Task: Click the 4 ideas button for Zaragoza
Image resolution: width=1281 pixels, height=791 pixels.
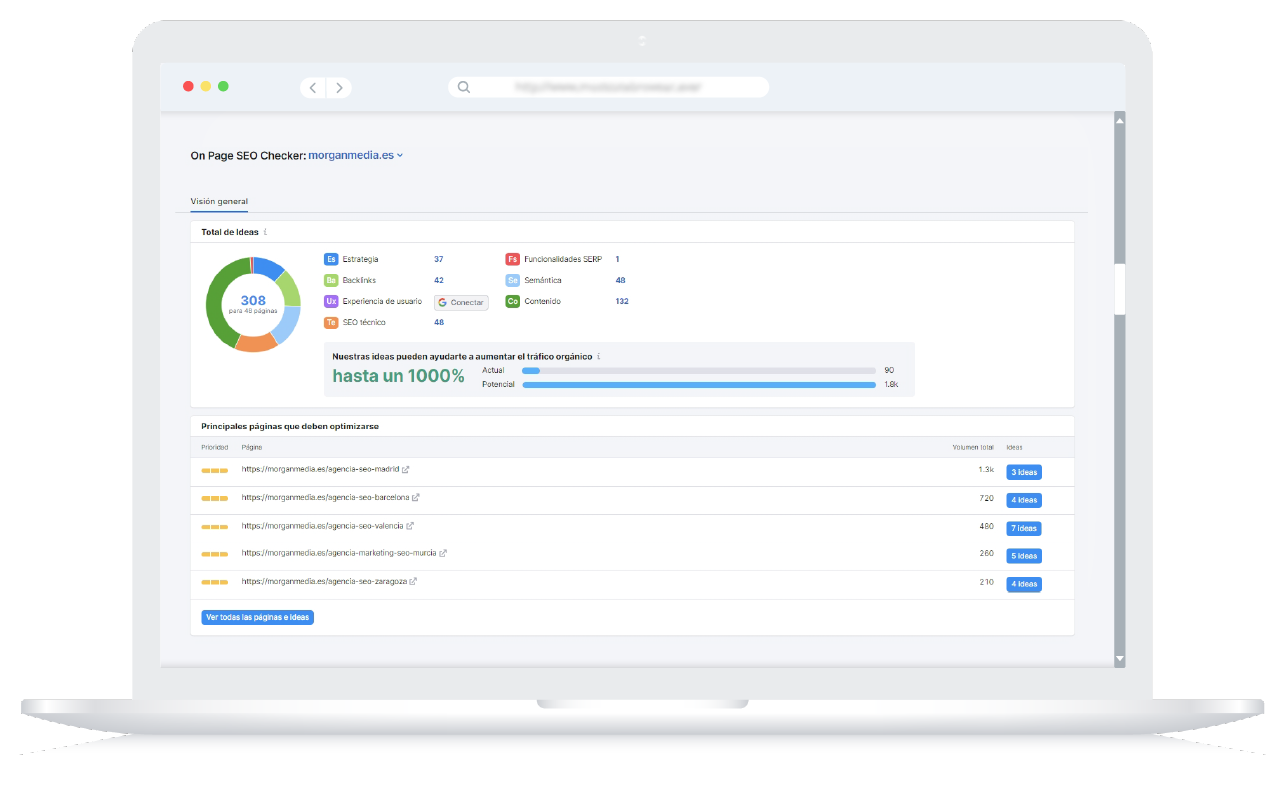Action: point(1024,584)
